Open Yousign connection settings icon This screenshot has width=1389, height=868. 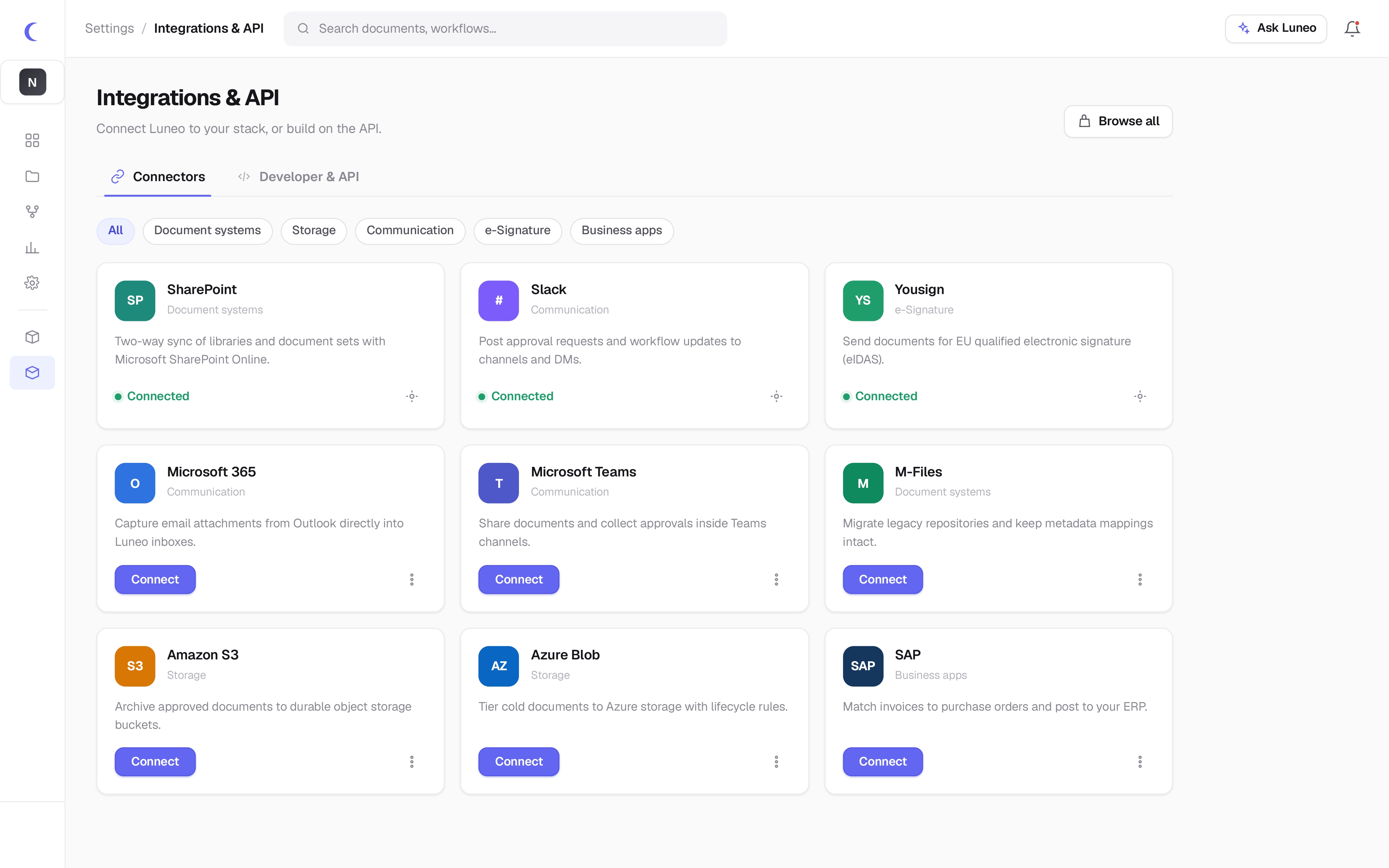(1140, 396)
